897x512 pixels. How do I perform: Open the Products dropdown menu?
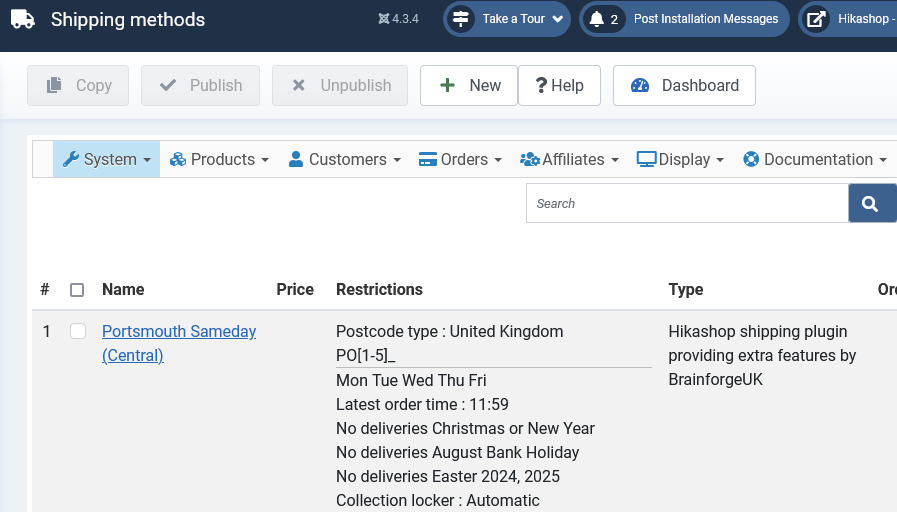click(219, 159)
